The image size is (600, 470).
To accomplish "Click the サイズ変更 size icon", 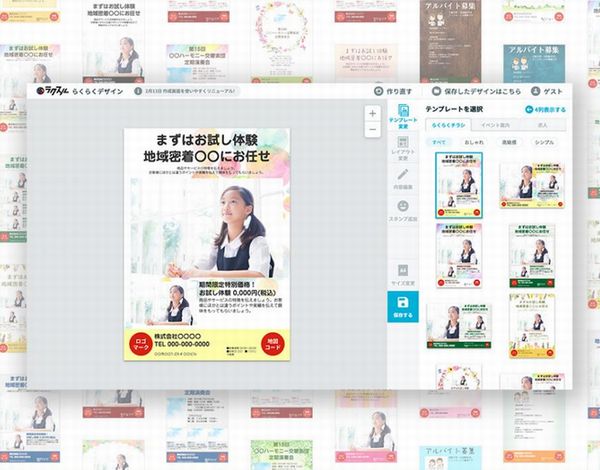I will (x=403, y=274).
